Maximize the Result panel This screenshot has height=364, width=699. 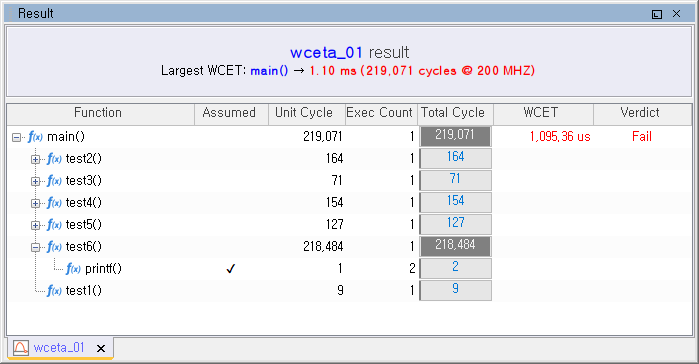tap(657, 14)
